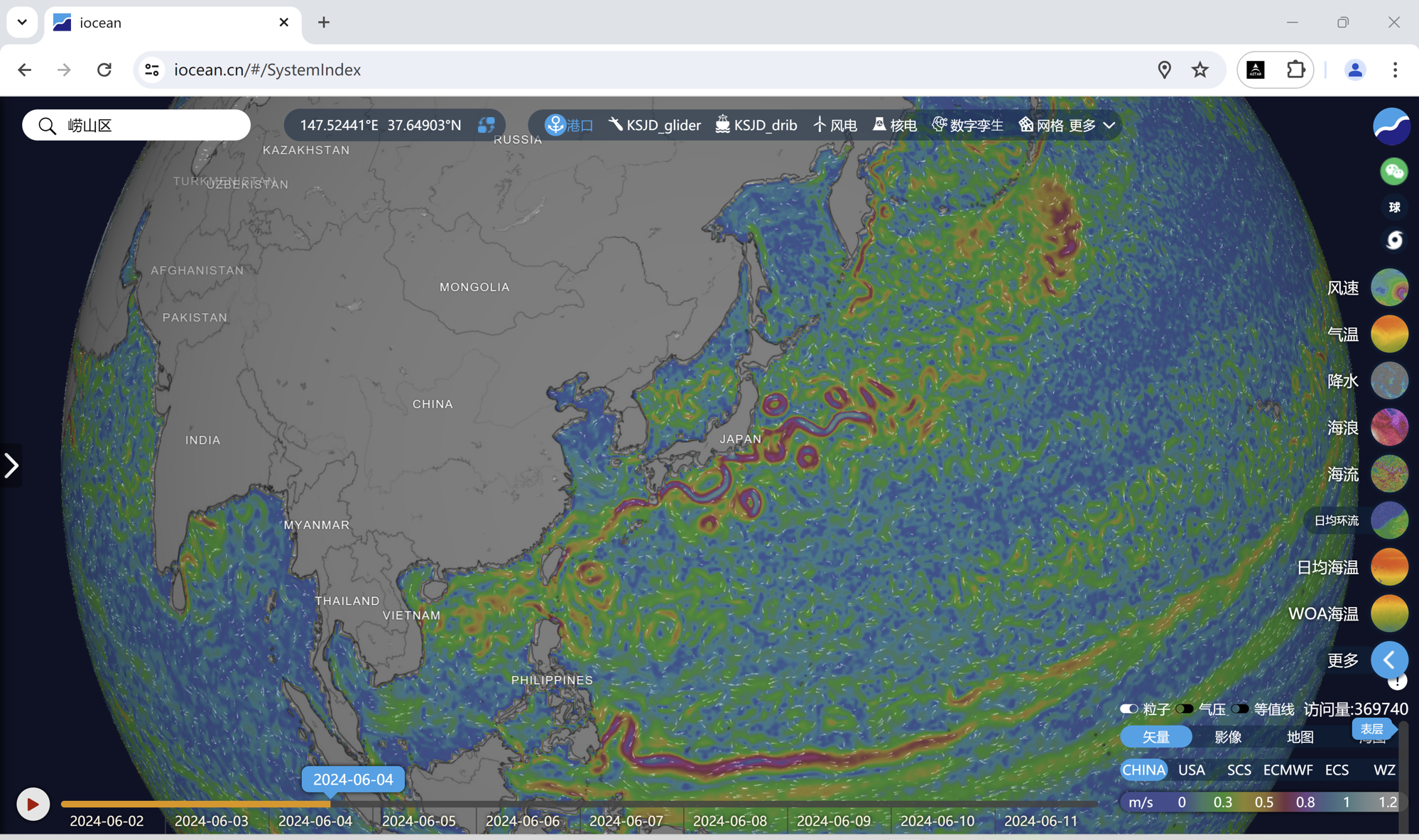Collapse the layer list with blue arrow

pyautogui.click(x=1389, y=660)
